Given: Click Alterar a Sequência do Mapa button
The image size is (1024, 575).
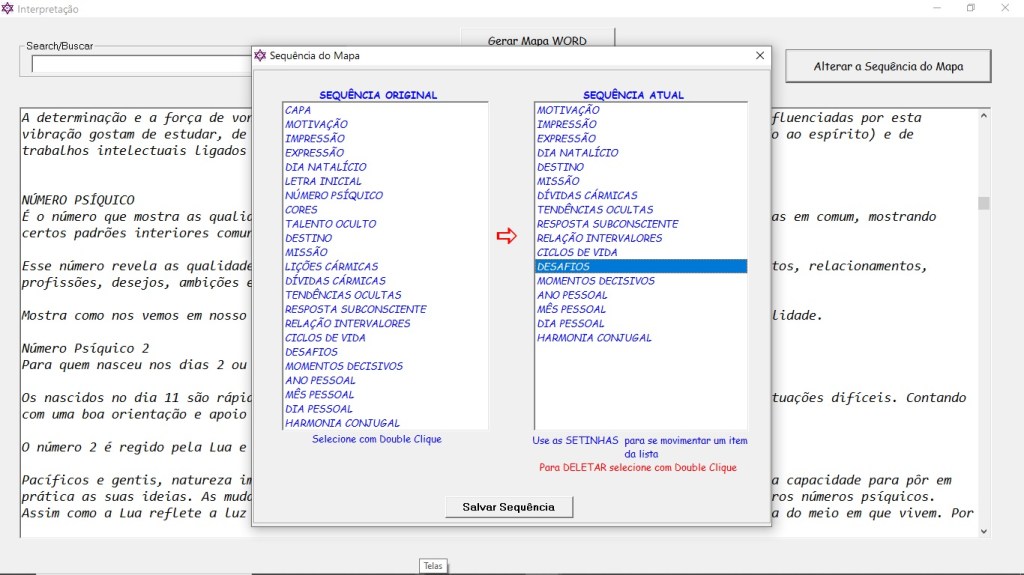Looking at the screenshot, I should (x=888, y=66).
